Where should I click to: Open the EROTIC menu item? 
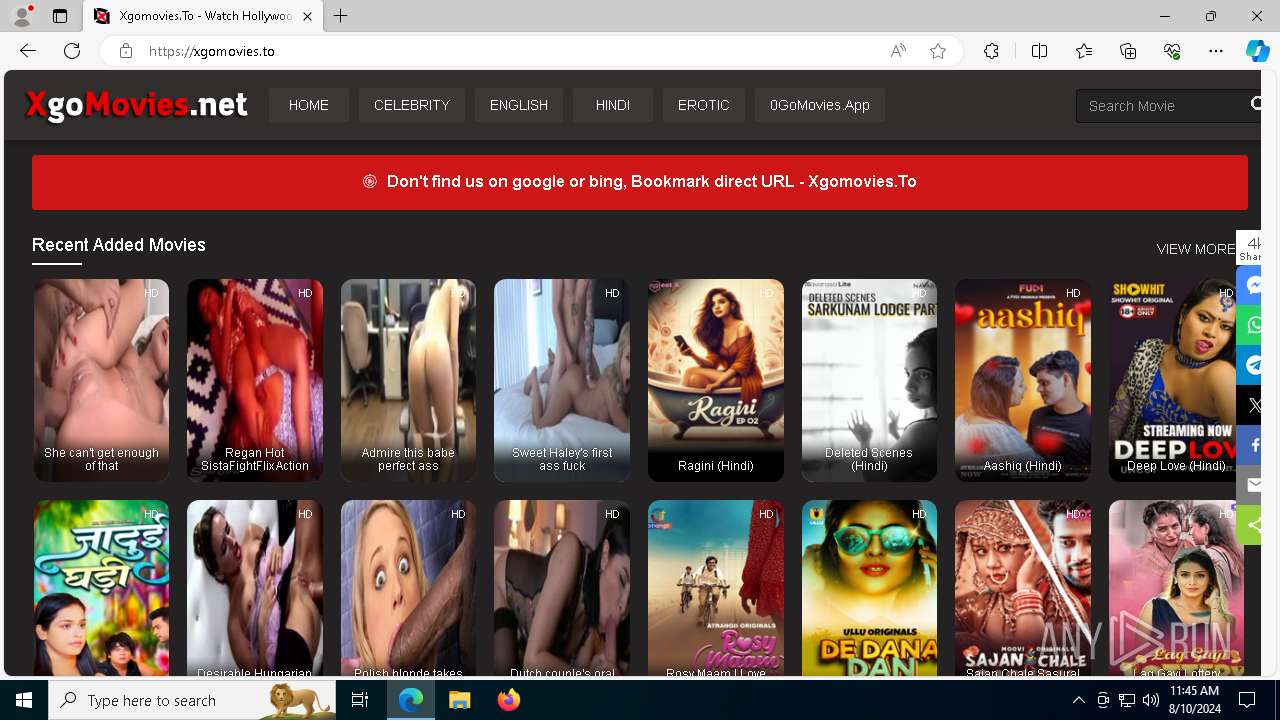[703, 105]
